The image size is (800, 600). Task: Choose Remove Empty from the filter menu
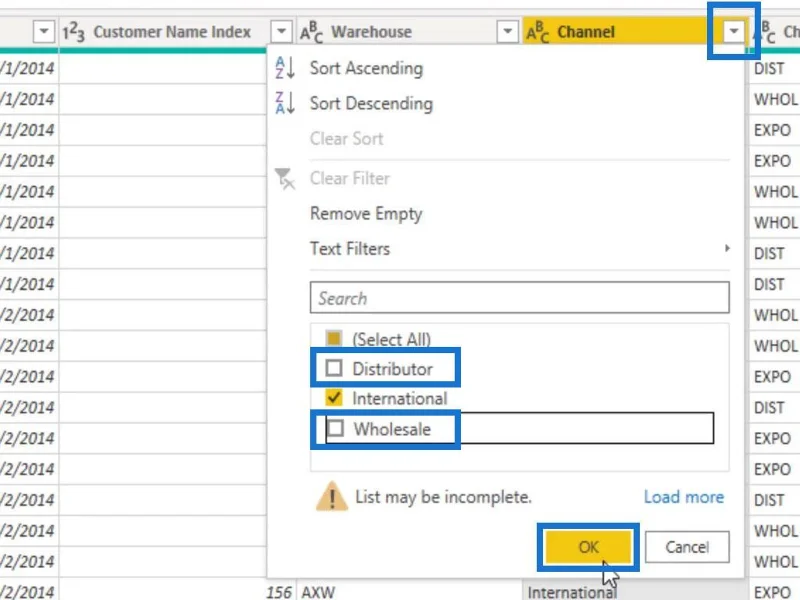tap(366, 213)
